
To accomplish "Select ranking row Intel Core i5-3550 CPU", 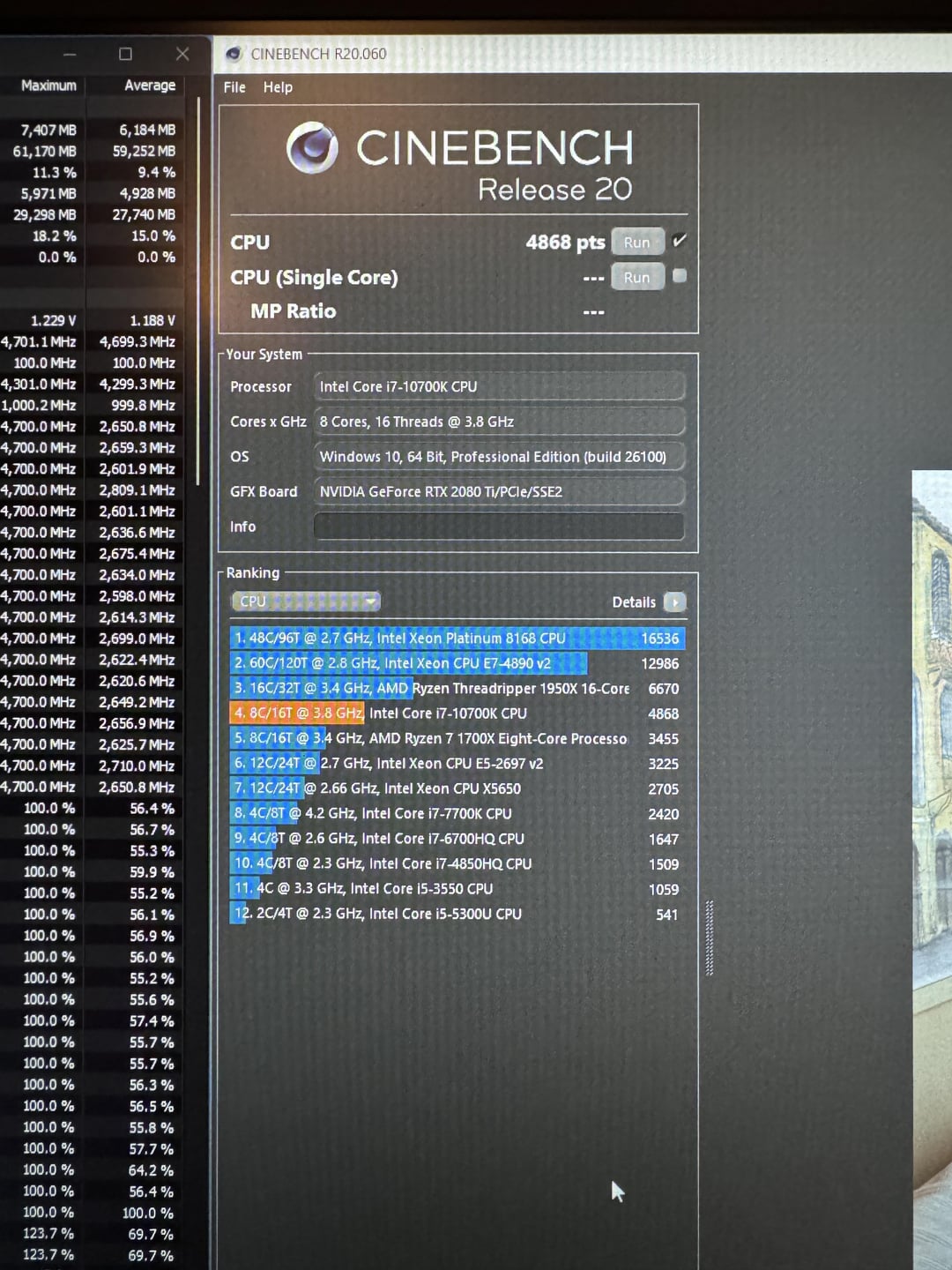I will [457, 889].
